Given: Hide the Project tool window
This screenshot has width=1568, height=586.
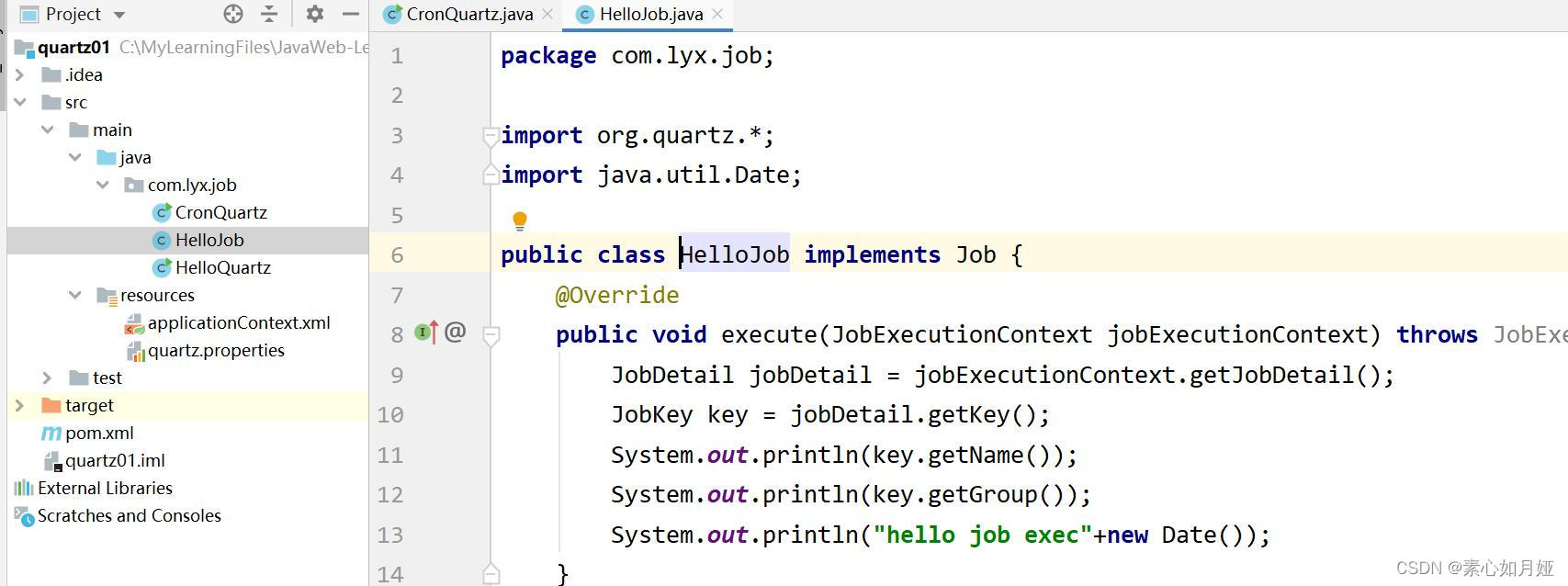Looking at the screenshot, I should click(x=350, y=14).
